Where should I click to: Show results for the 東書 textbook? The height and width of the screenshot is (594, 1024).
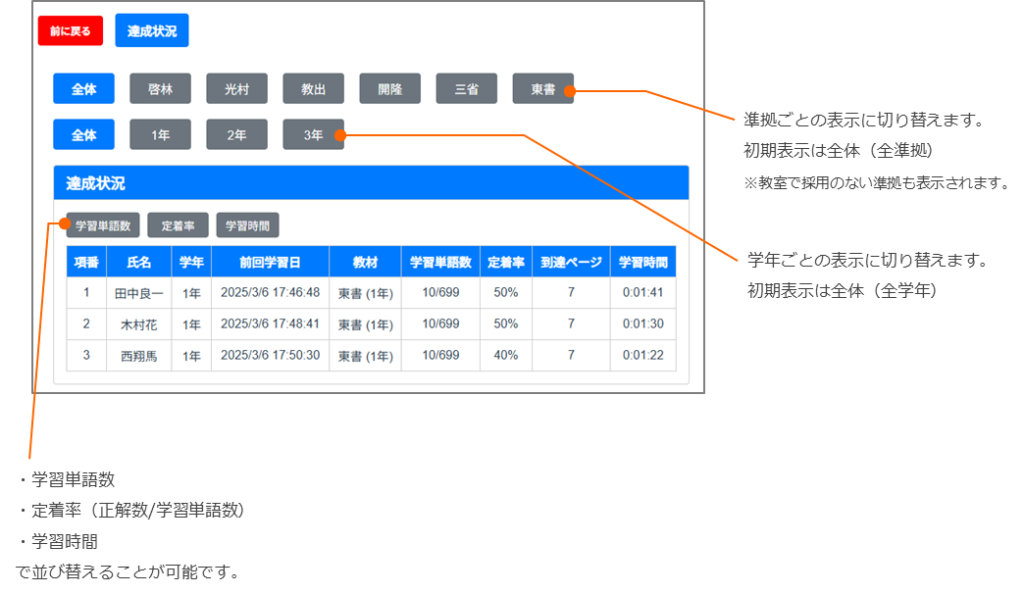pyautogui.click(x=543, y=89)
